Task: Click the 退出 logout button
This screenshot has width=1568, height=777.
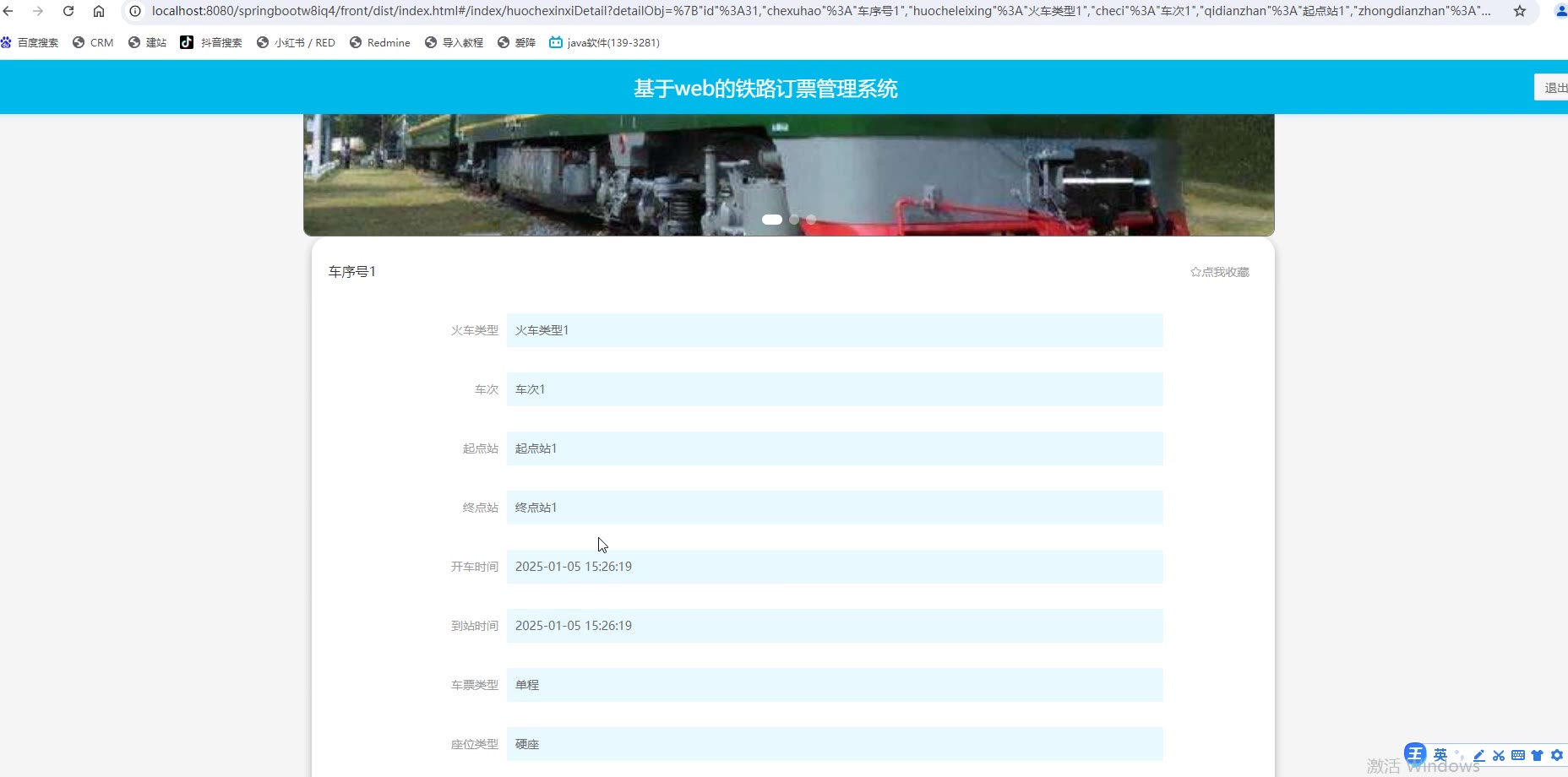Action: (1553, 88)
